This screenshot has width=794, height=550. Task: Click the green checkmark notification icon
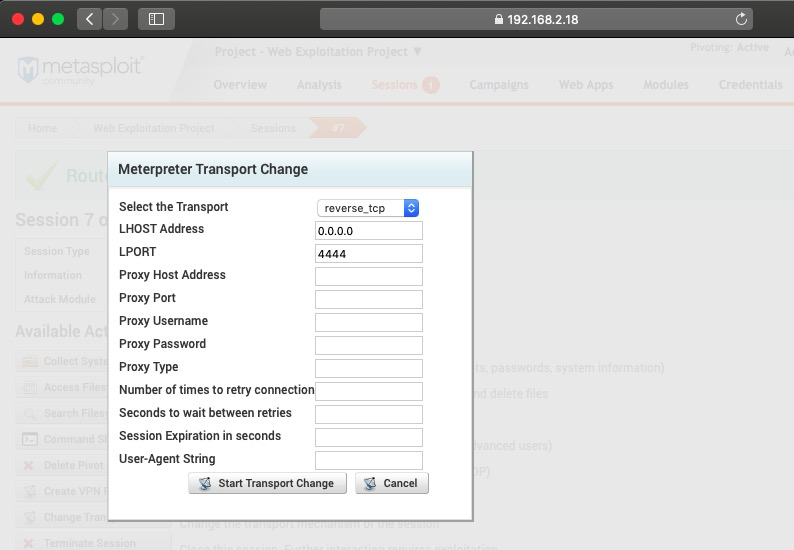41,175
